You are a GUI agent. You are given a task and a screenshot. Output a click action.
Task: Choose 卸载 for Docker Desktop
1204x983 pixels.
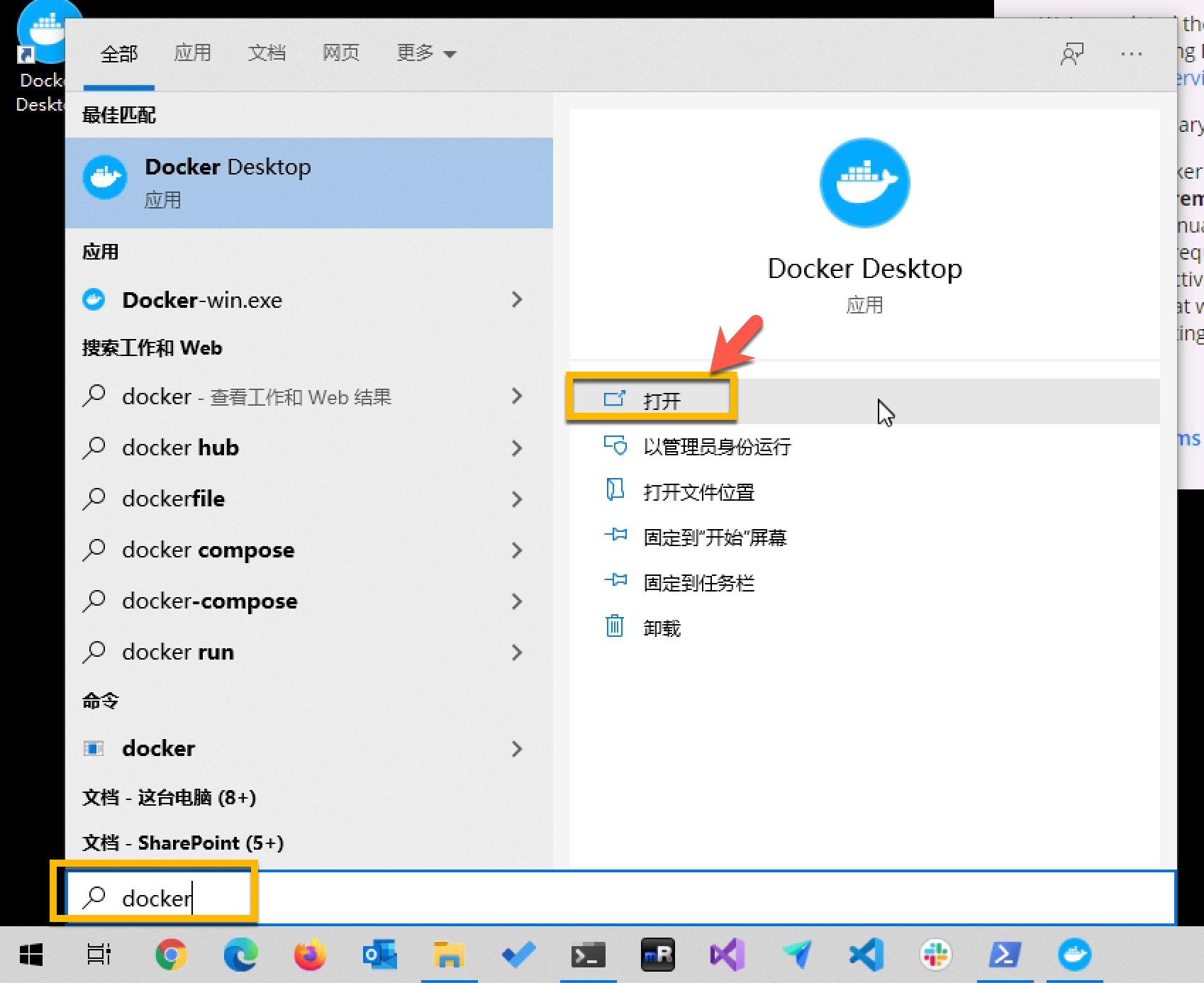coord(864,628)
